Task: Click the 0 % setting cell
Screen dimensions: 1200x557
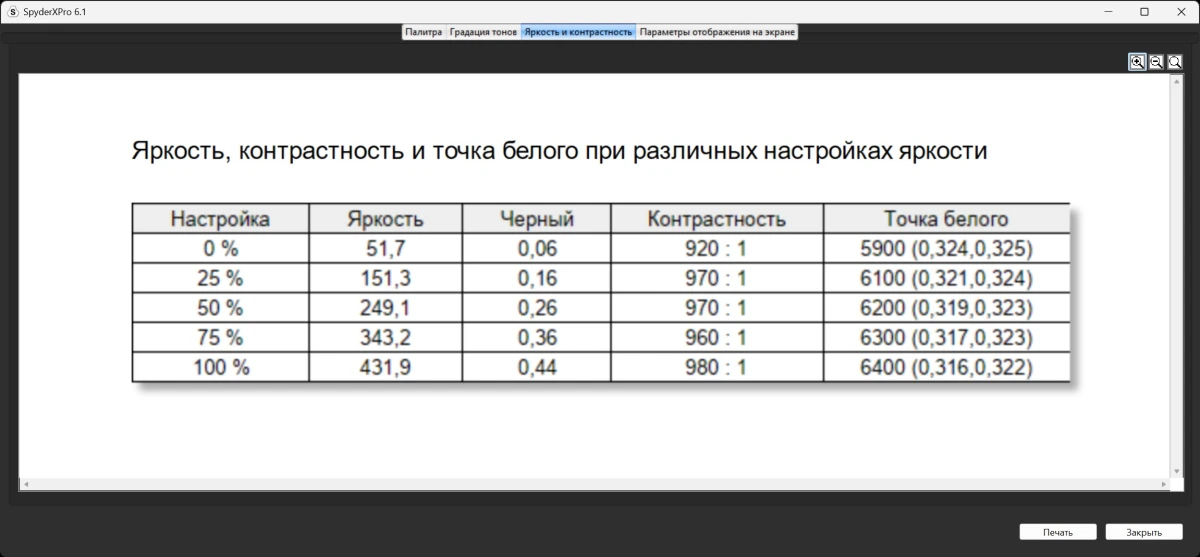Action: pyautogui.click(x=220, y=249)
